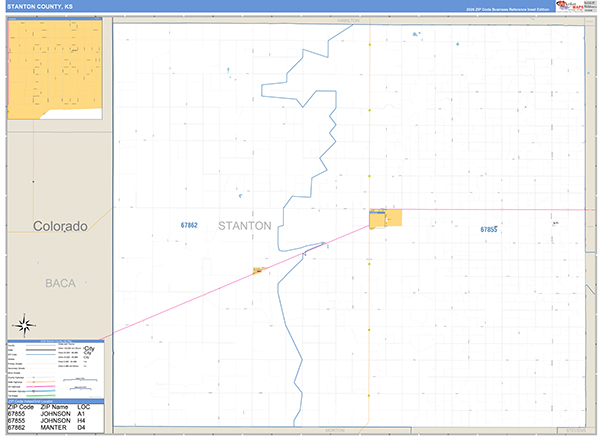Click the compass rose icon
The width and height of the screenshot is (600, 436).
coord(24,325)
